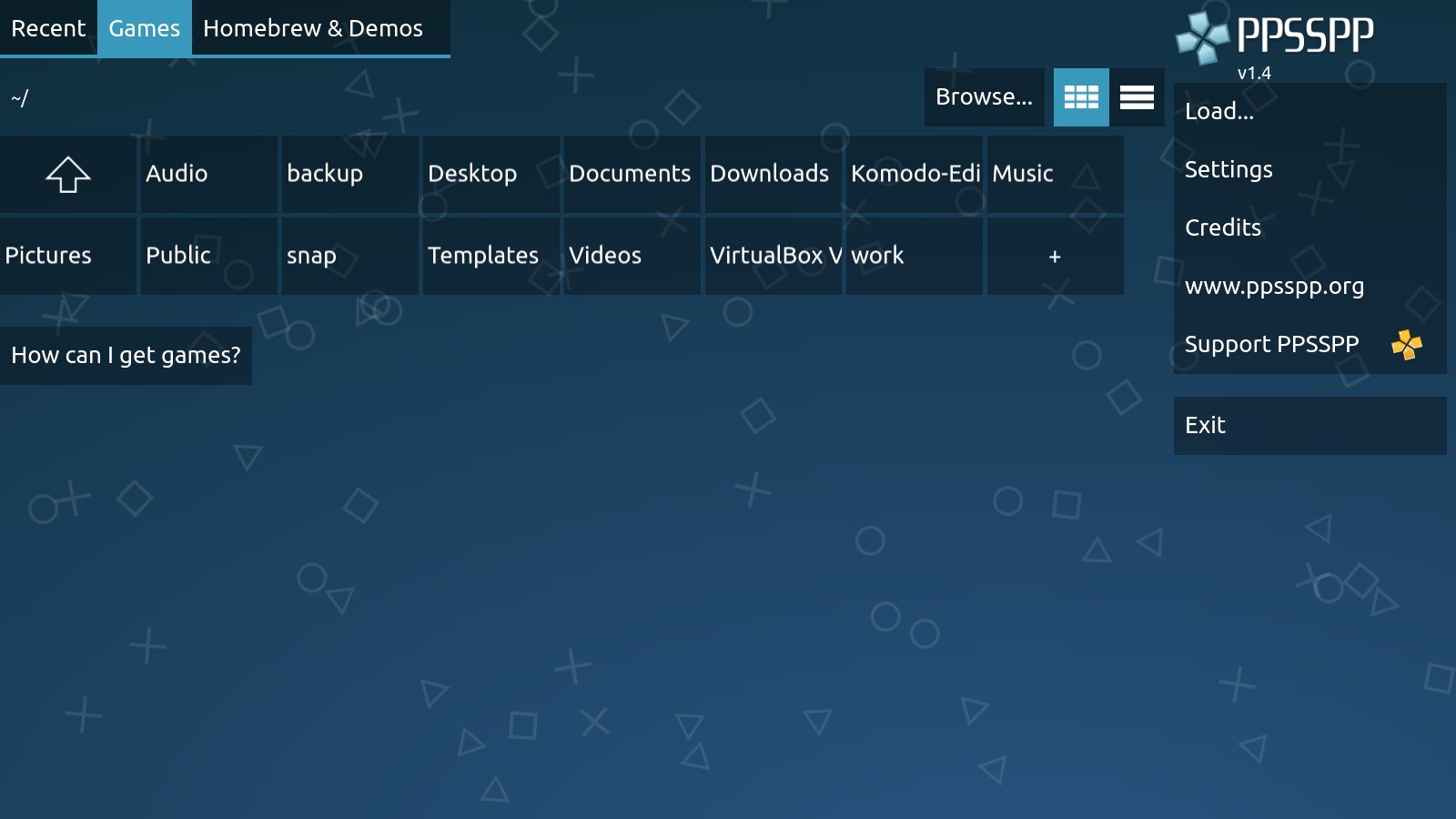Switch to list view layout

click(x=1137, y=97)
